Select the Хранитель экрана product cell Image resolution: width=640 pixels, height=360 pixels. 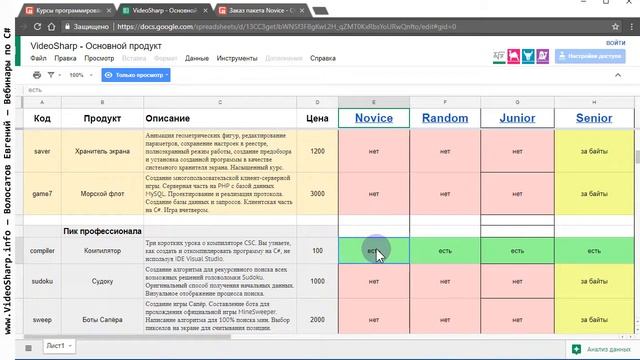[102, 151]
